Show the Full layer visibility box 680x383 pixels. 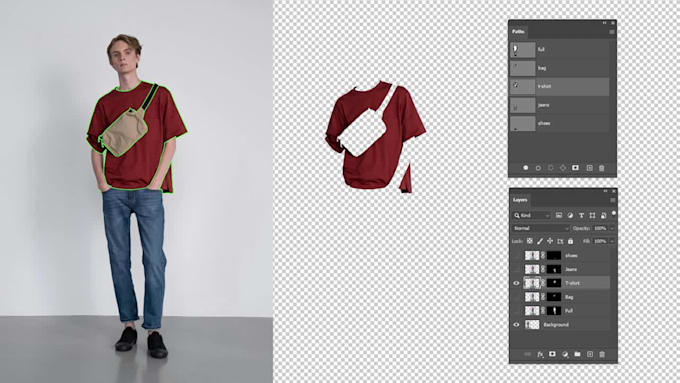(x=516, y=311)
